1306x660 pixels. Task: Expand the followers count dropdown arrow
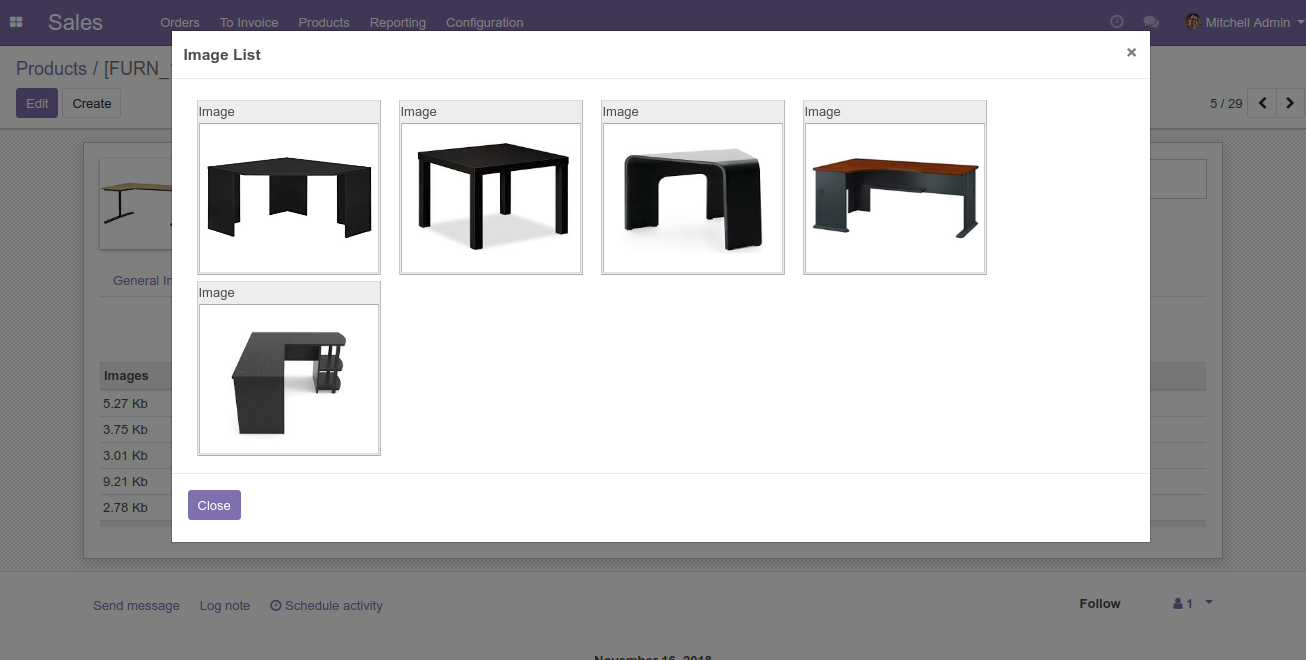[1209, 603]
